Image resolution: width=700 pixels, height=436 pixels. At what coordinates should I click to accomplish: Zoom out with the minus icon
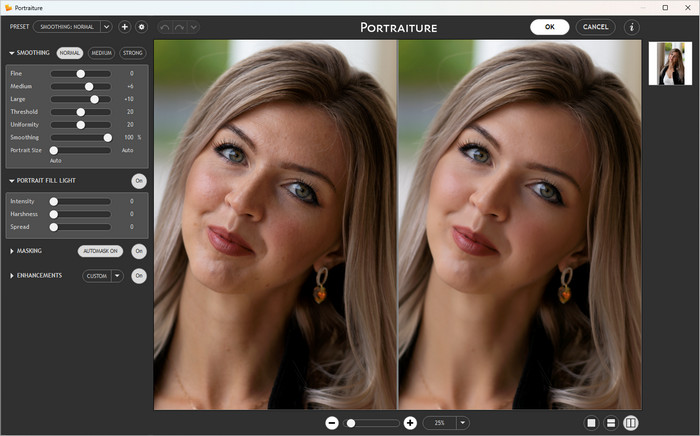(x=332, y=423)
